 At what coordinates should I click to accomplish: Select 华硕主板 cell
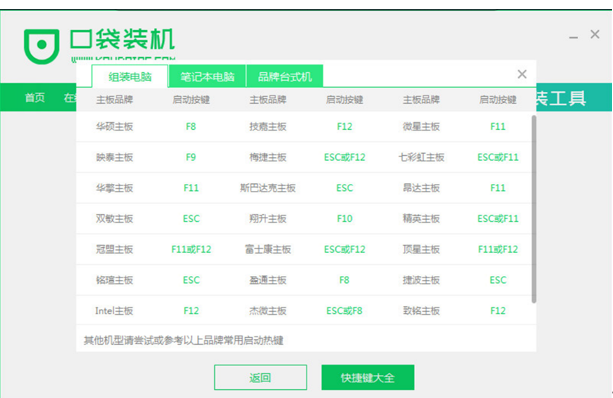115,127
